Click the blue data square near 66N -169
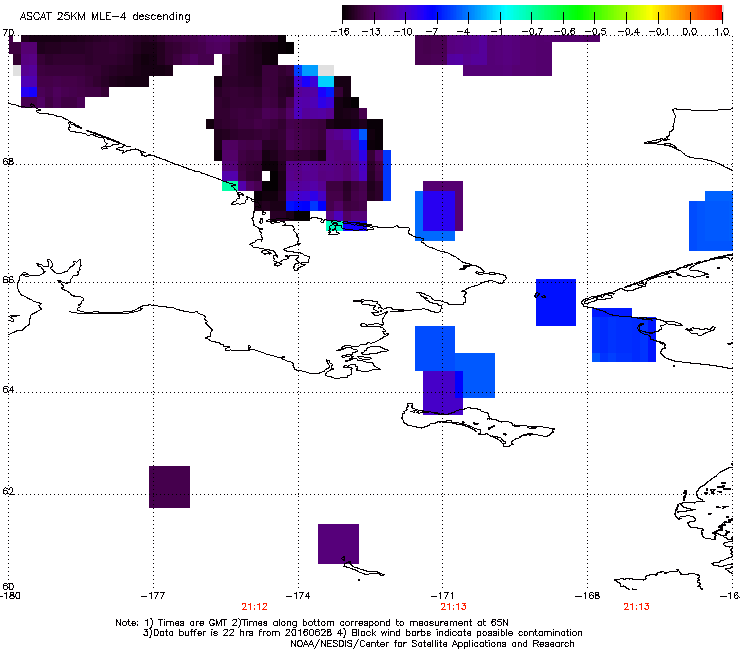The width and height of the screenshot is (740, 650). [x=556, y=303]
